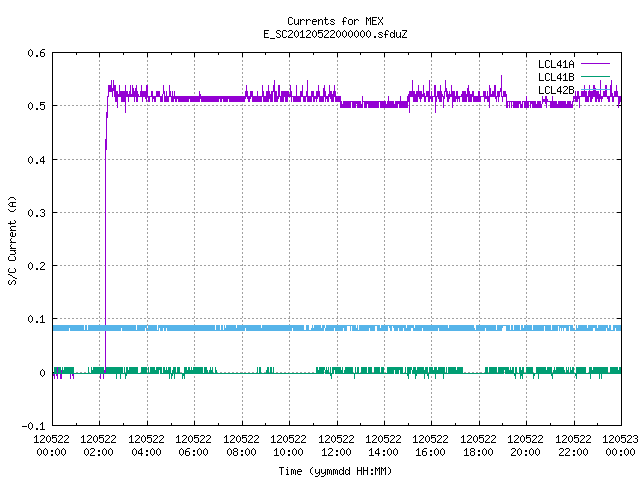The image size is (640, 480).
Task: Click the green LCL41B legend line sample
Action: click(x=596, y=77)
